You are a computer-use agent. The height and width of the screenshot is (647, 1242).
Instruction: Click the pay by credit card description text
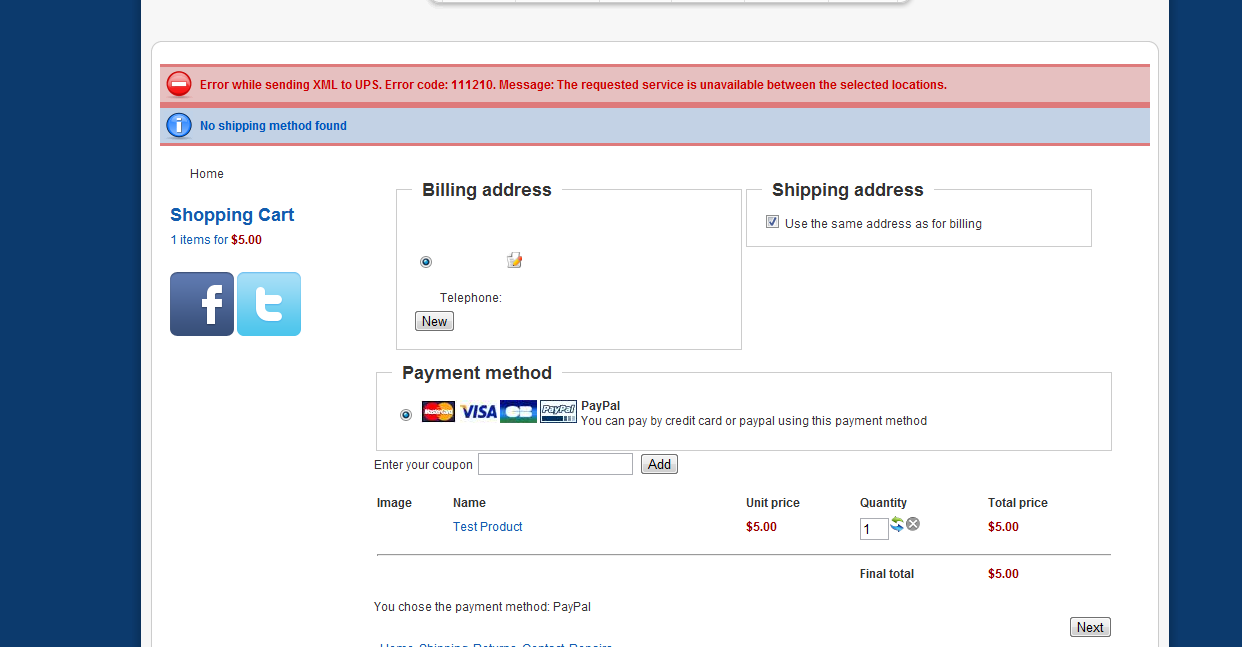coord(754,421)
